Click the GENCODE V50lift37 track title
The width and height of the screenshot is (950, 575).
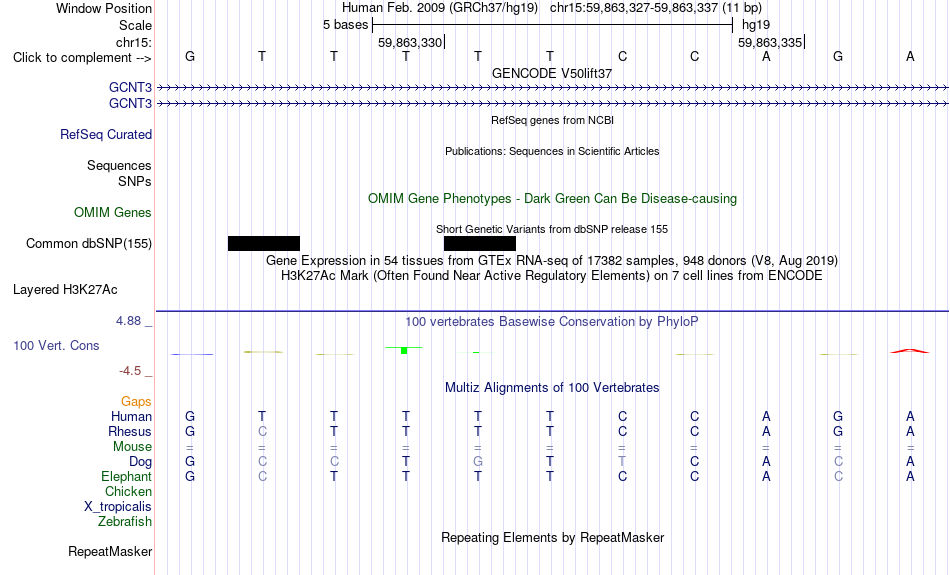(552, 73)
